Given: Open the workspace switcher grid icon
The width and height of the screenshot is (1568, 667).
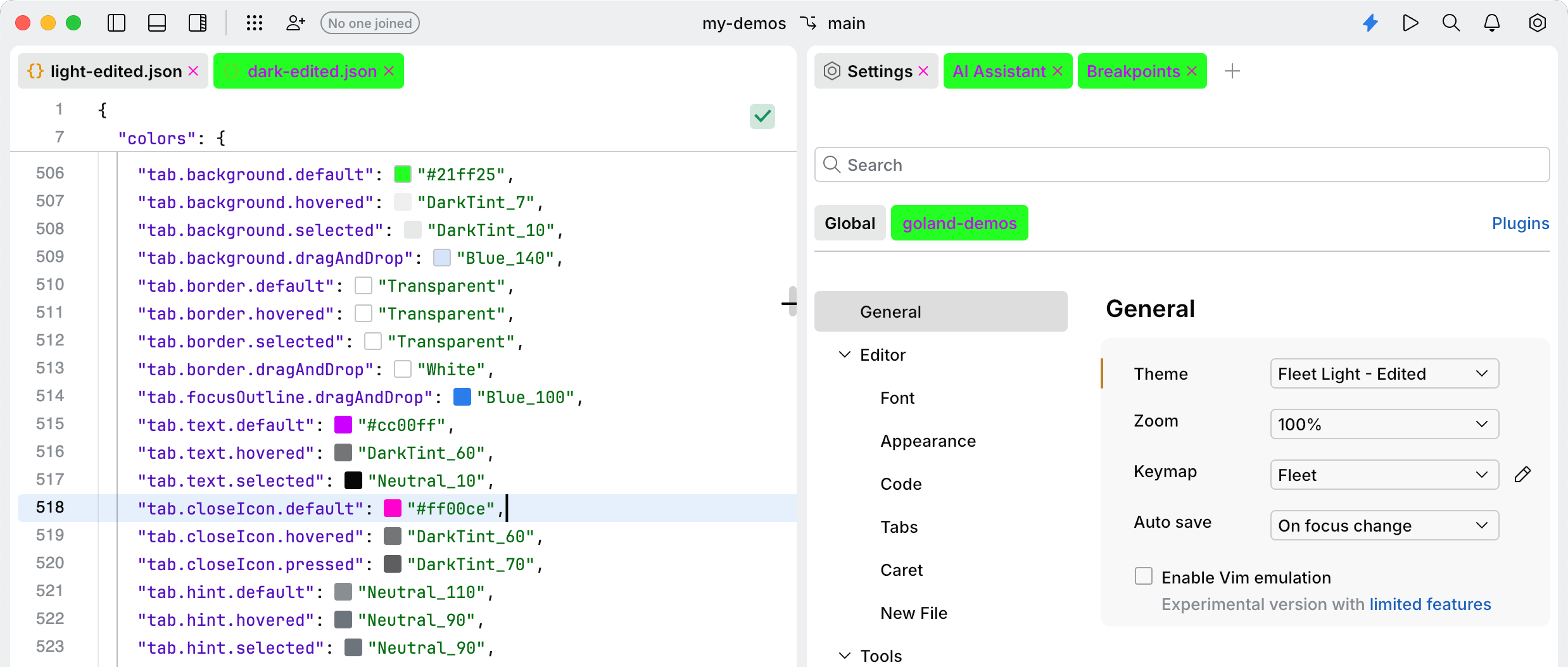Looking at the screenshot, I should [x=255, y=23].
